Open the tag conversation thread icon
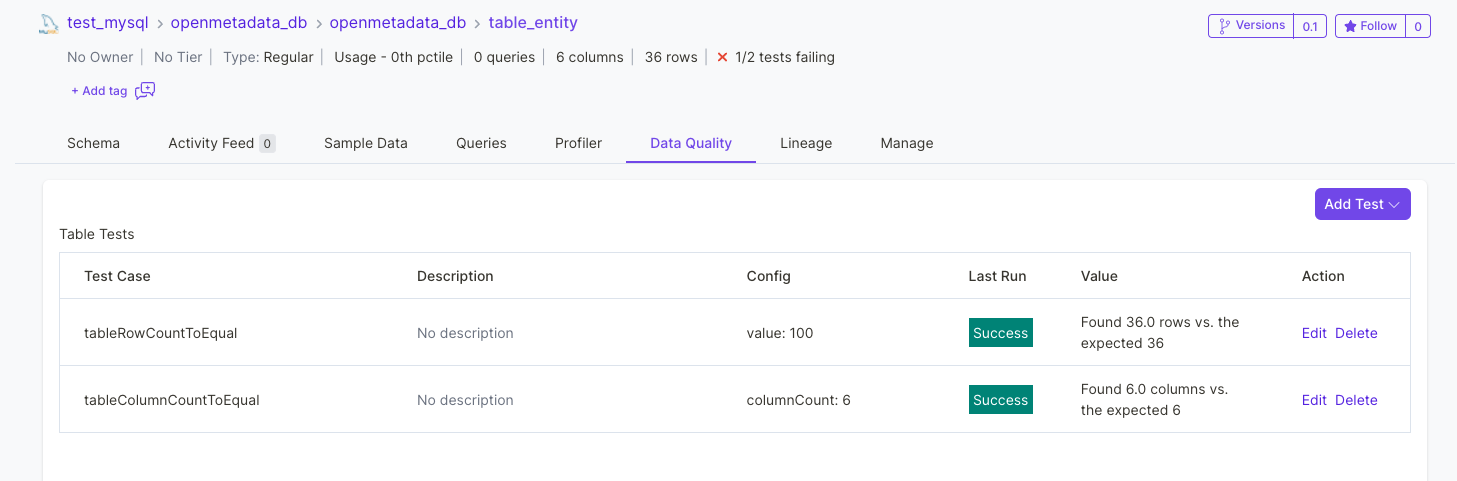Image resolution: width=1457 pixels, height=481 pixels. [x=145, y=91]
